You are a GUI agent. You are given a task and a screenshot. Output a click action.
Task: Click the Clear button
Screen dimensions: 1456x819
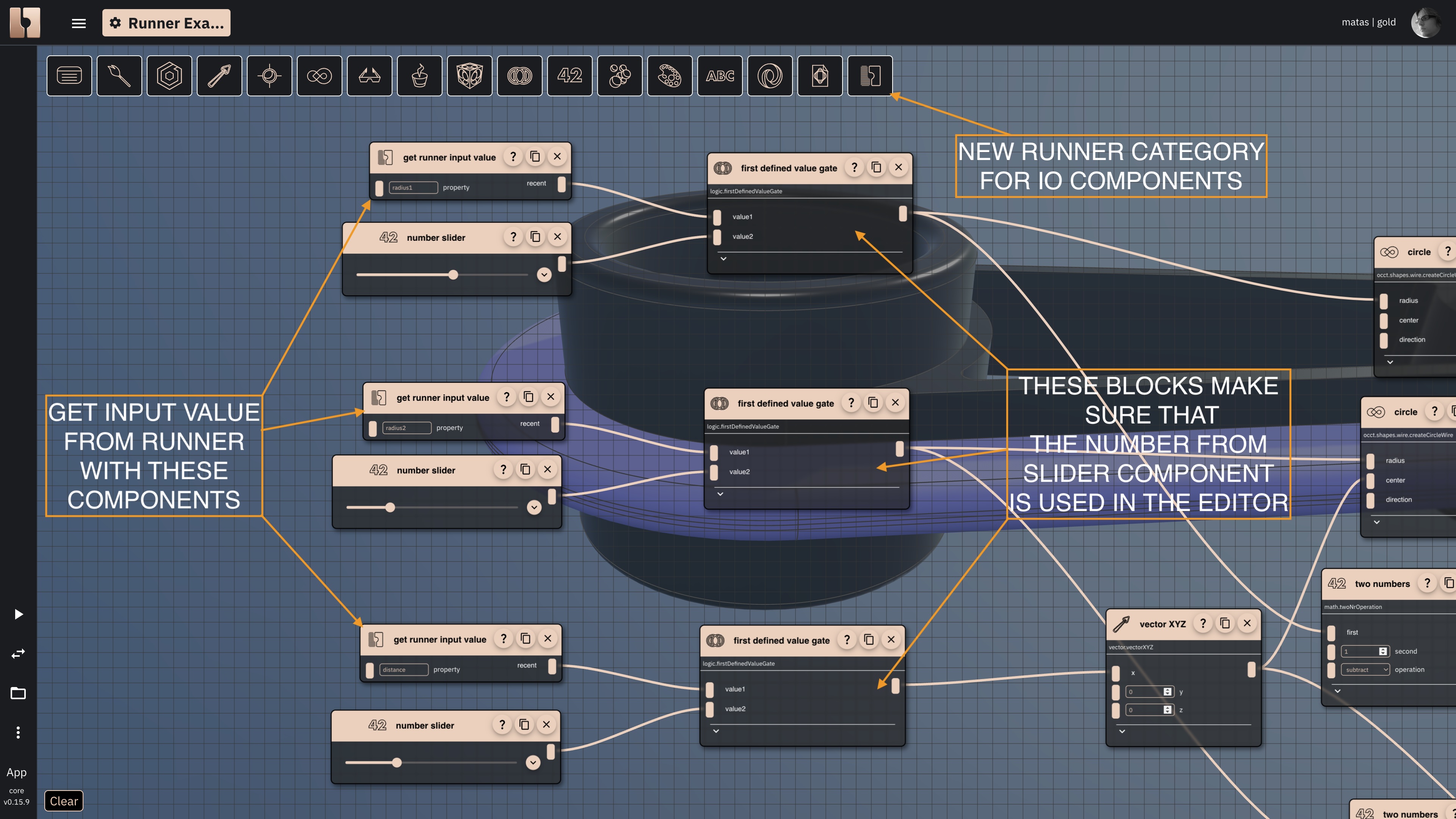click(64, 801)
